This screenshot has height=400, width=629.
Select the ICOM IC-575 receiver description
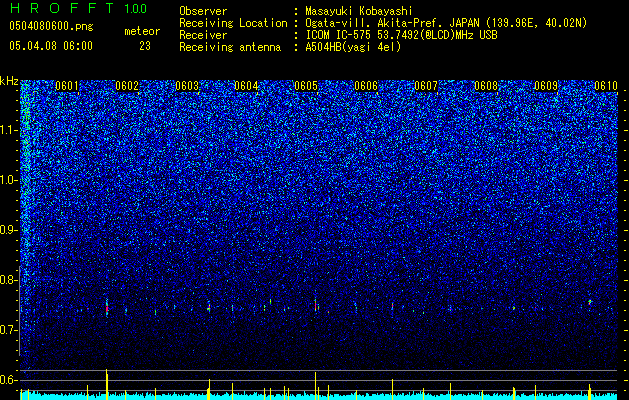point(401,35)
